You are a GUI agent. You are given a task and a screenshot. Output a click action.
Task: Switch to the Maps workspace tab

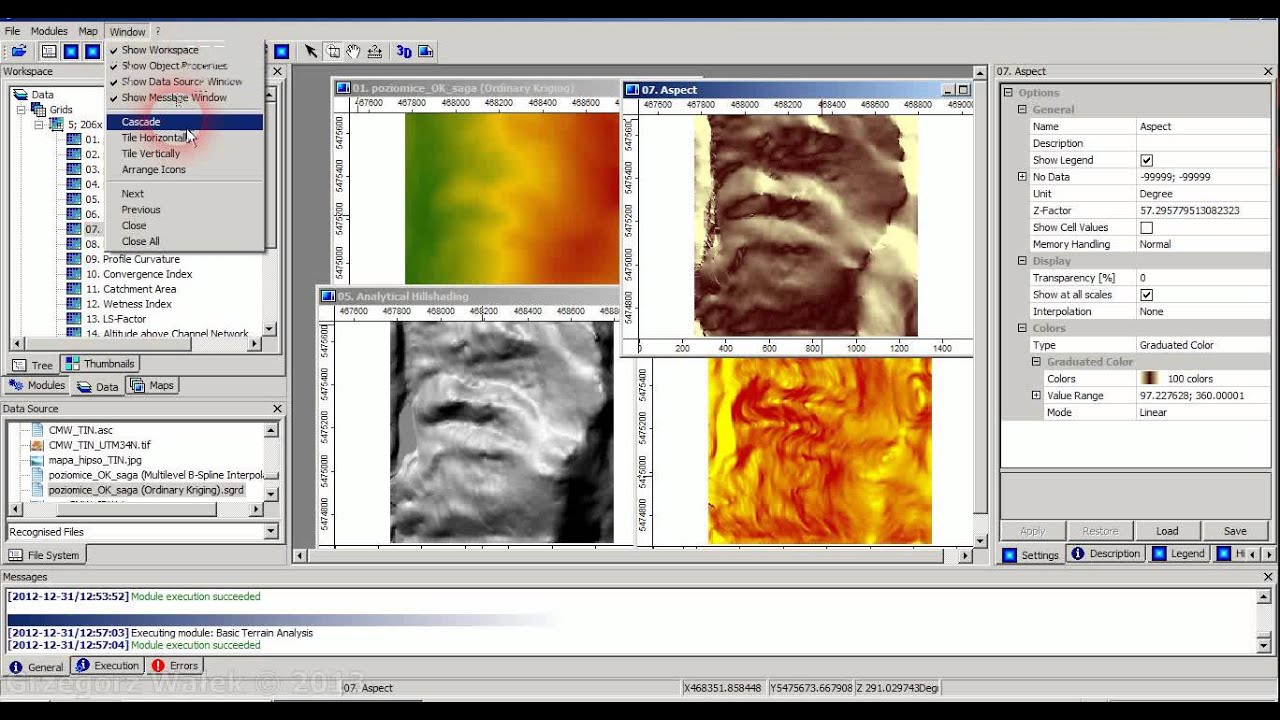tap(151, 386)
